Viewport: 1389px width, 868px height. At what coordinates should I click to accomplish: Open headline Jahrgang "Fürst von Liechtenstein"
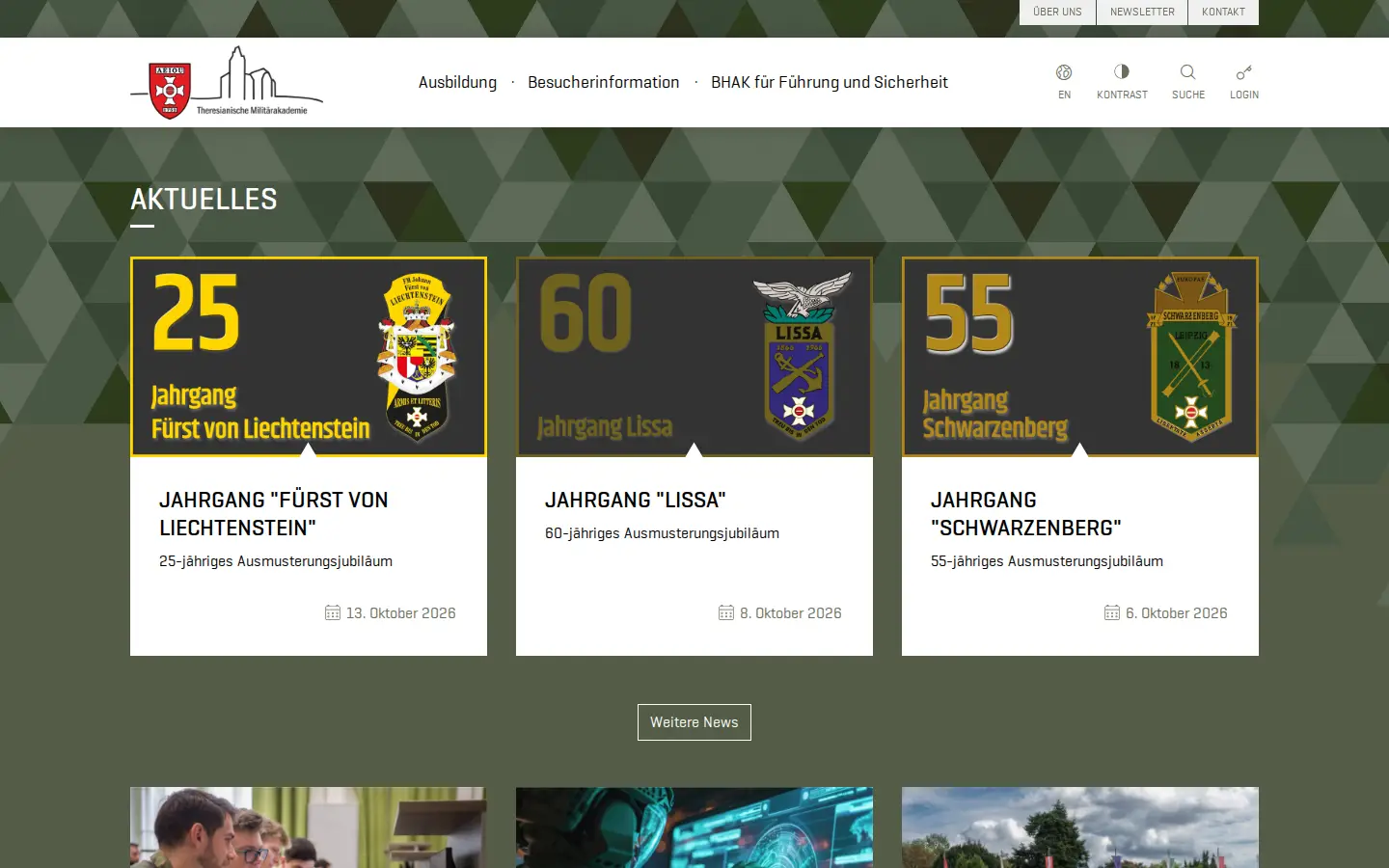[274, 514]
